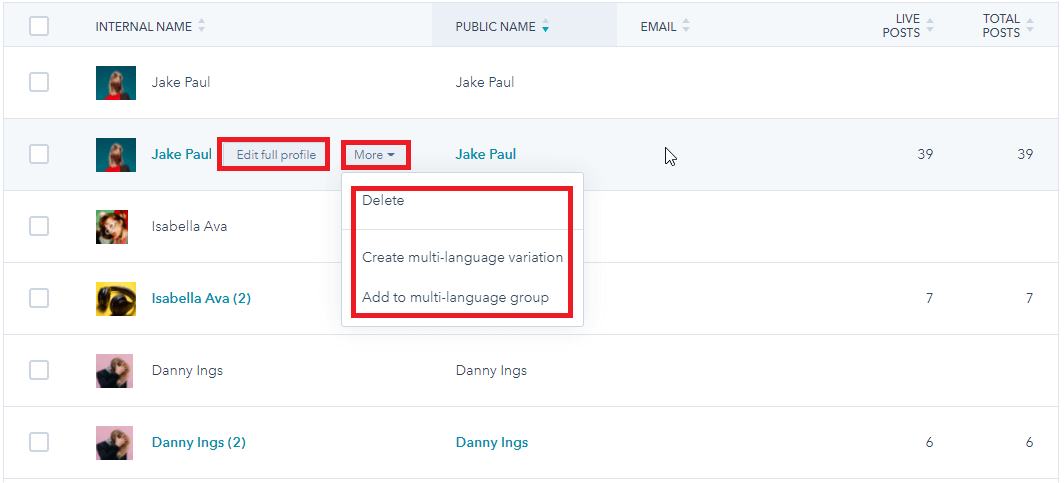Click the Live Posts sort arrows
The image size is (1064, 483).
tap(930, 26)
